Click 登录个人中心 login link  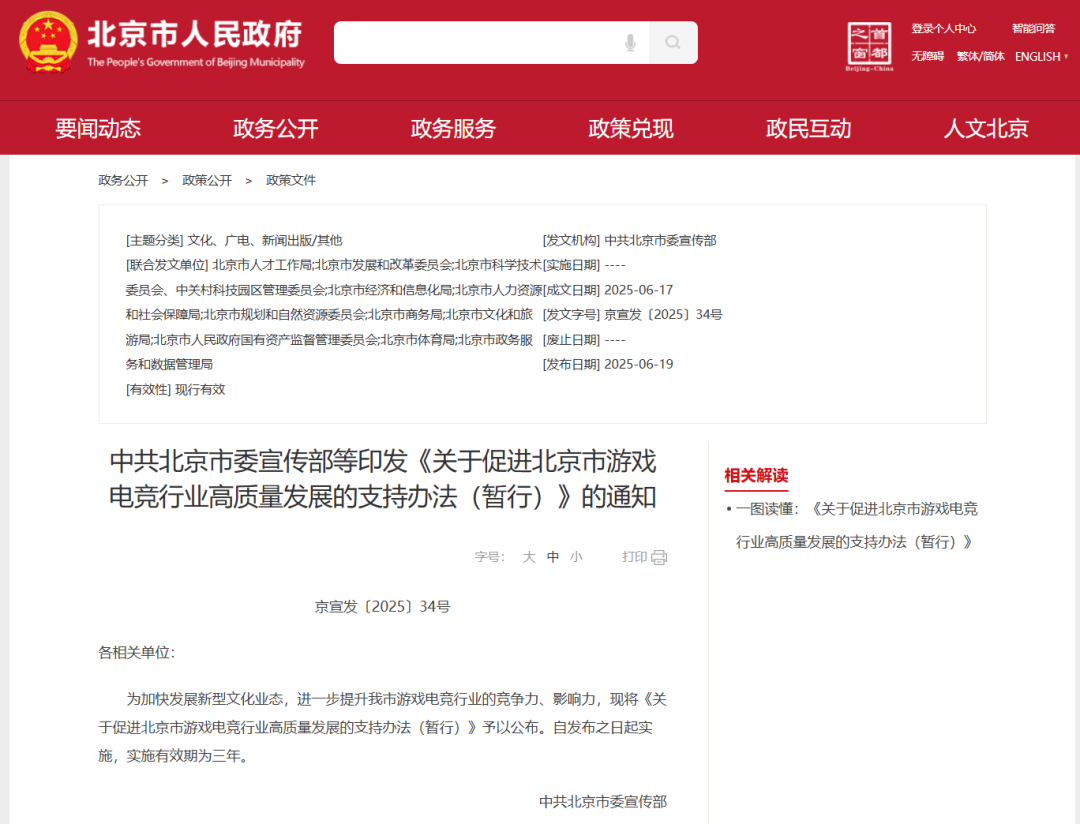coord(943,28)
